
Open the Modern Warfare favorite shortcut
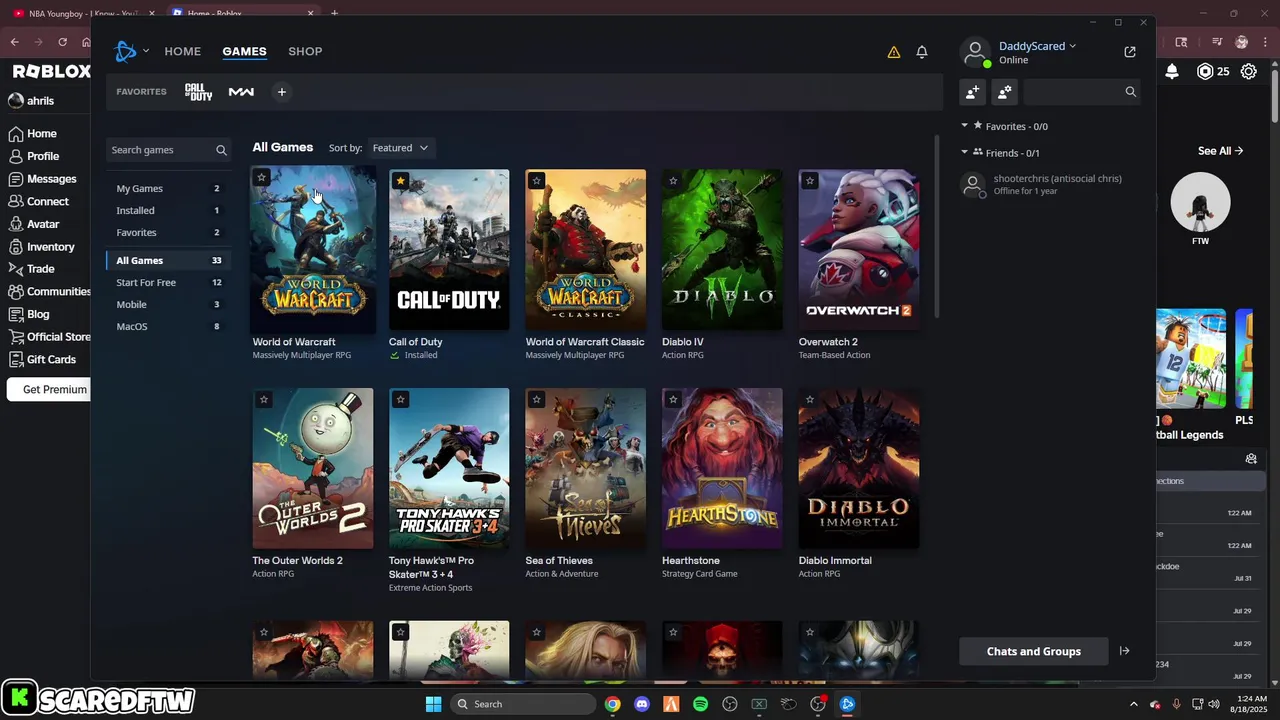coord(241,92)
